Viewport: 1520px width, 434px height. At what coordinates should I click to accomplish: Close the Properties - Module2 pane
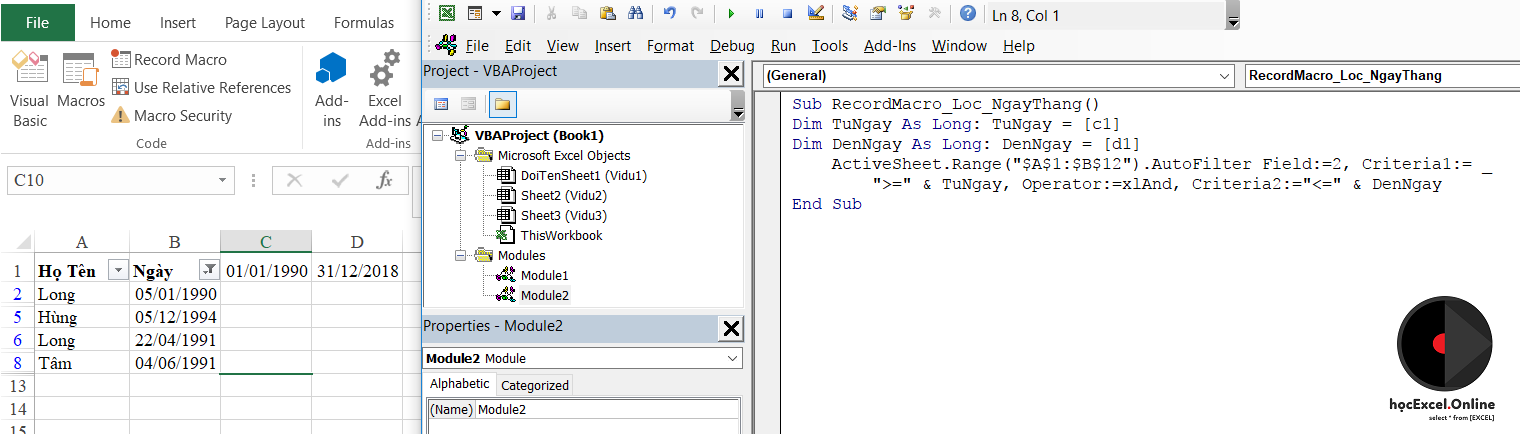click(x=732, y=328)
